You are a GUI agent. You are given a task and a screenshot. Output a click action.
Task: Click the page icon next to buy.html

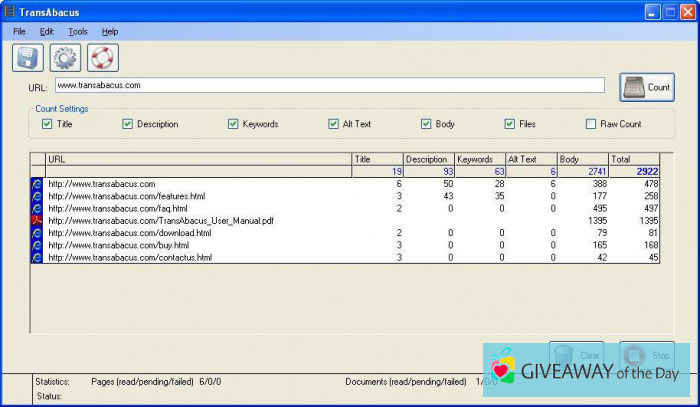tap(38, 245)
